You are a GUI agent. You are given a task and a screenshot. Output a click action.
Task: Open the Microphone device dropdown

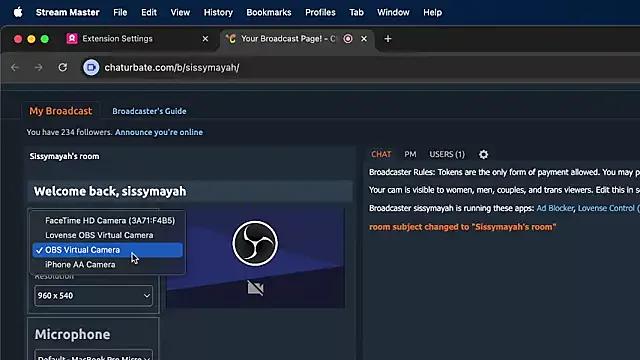[93, 355]
